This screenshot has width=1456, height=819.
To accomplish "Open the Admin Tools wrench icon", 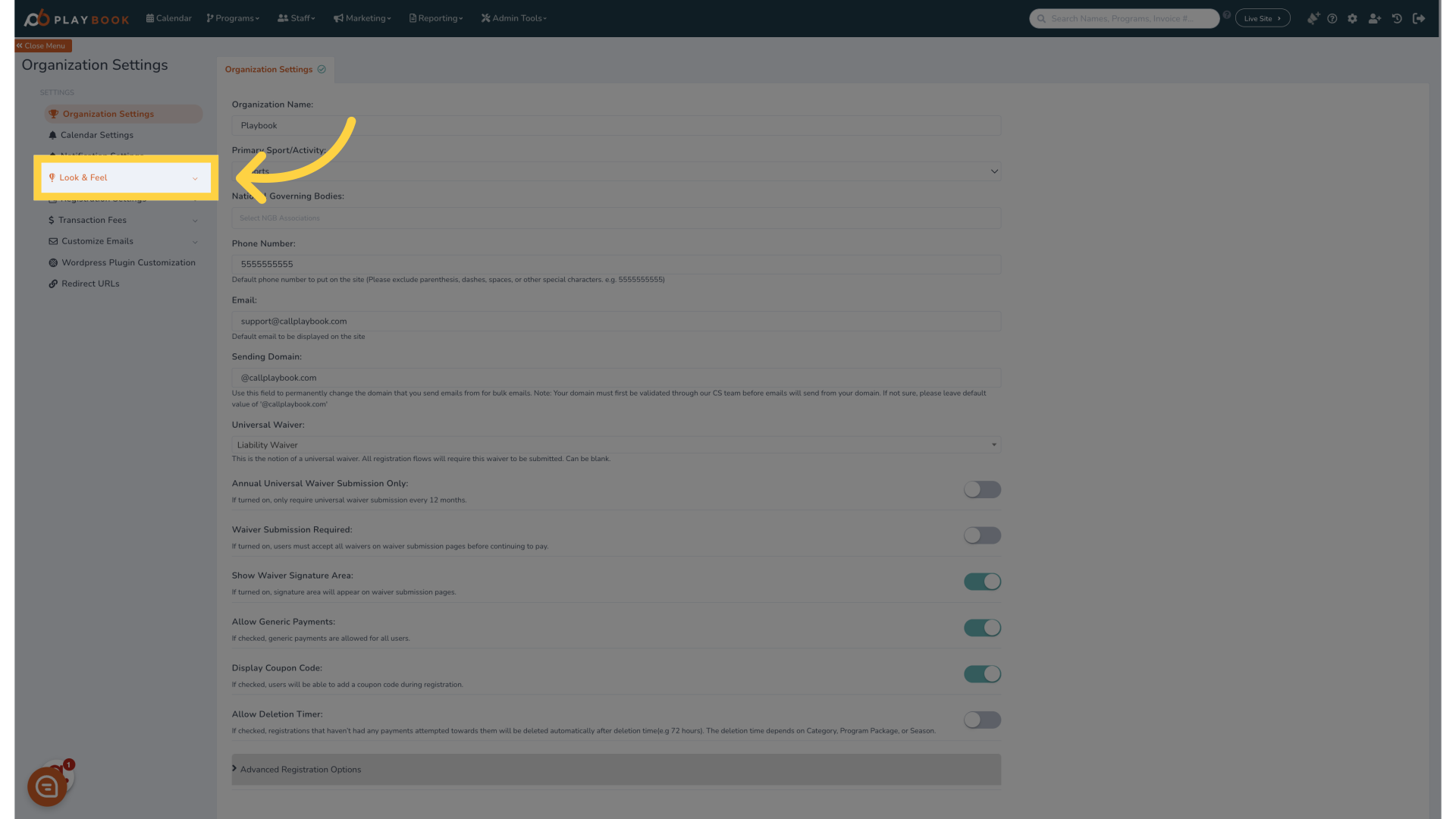I will pos(487,18).
